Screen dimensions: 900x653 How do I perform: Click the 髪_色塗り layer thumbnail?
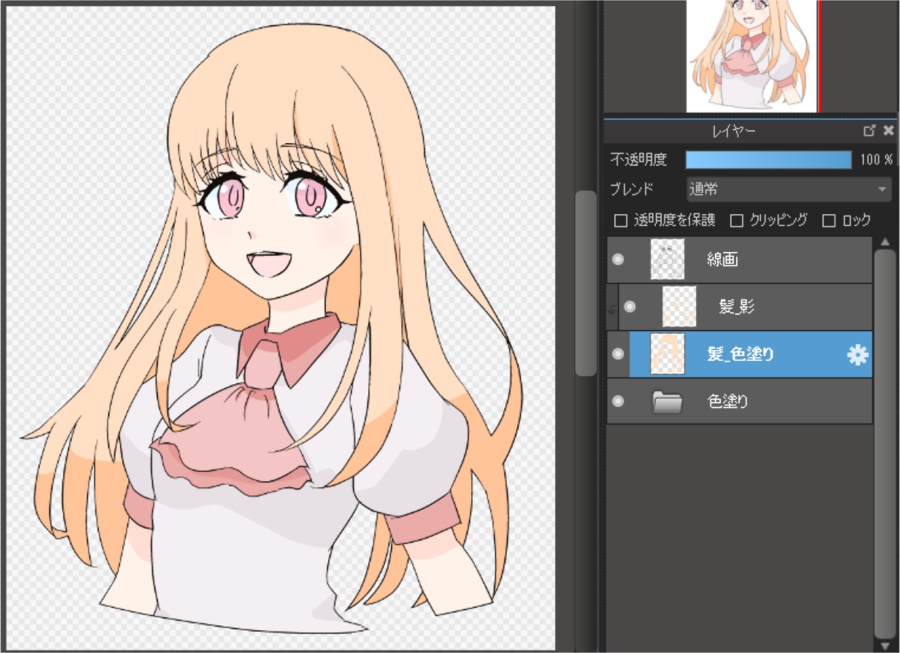[666, 354]
